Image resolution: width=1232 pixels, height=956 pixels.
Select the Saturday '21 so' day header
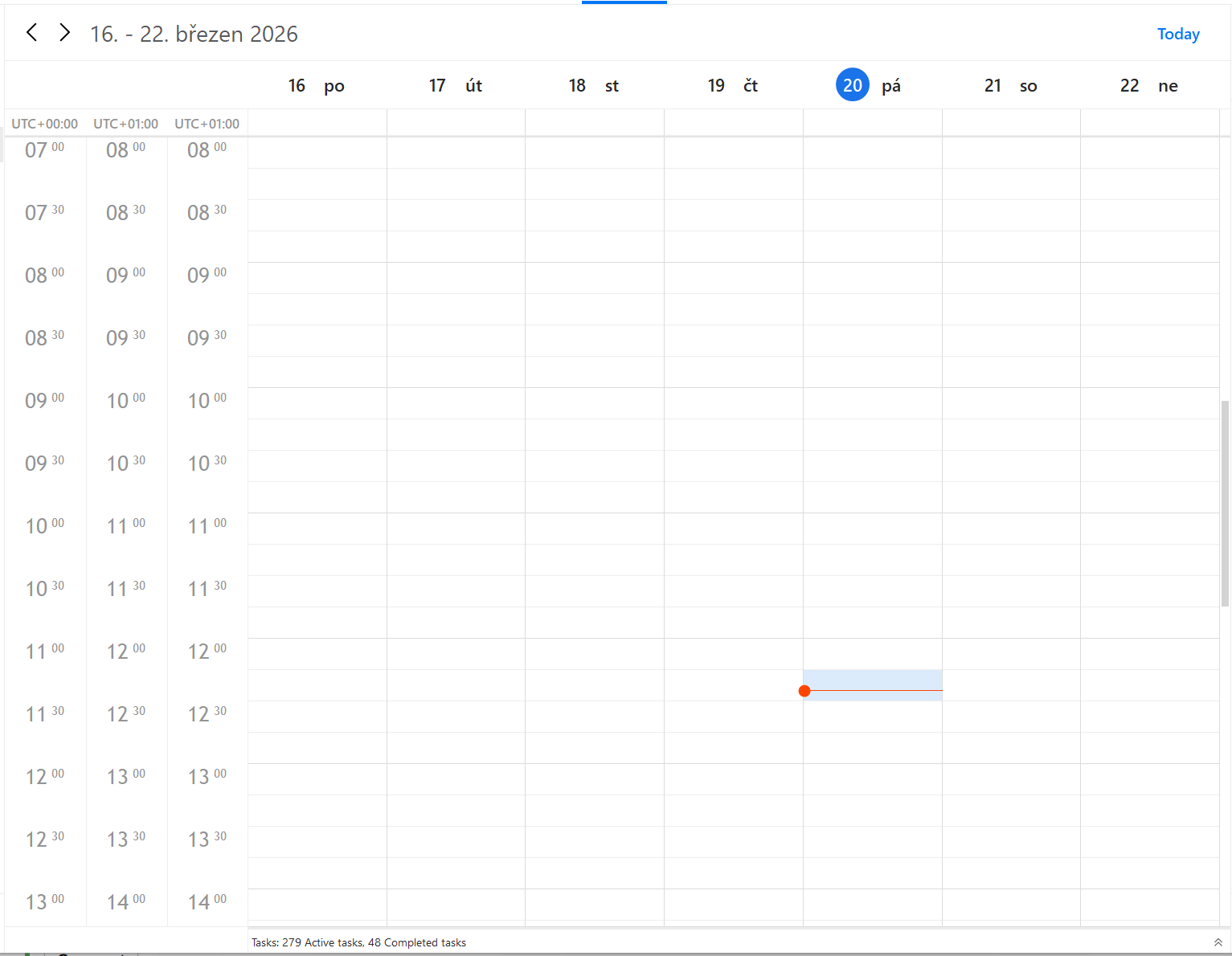(1011, 86)
